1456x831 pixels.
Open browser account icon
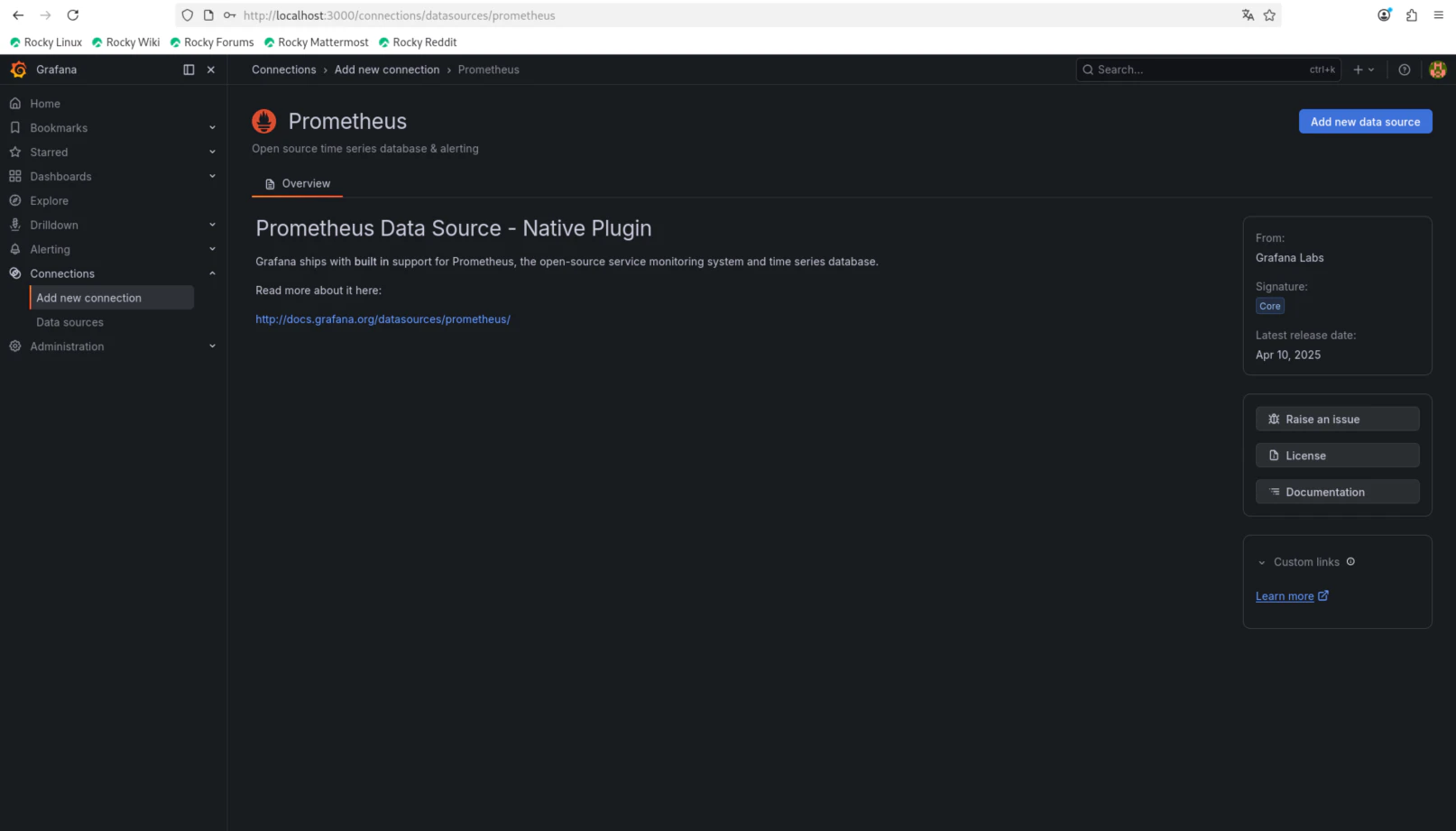click(x=1384, y=15)
